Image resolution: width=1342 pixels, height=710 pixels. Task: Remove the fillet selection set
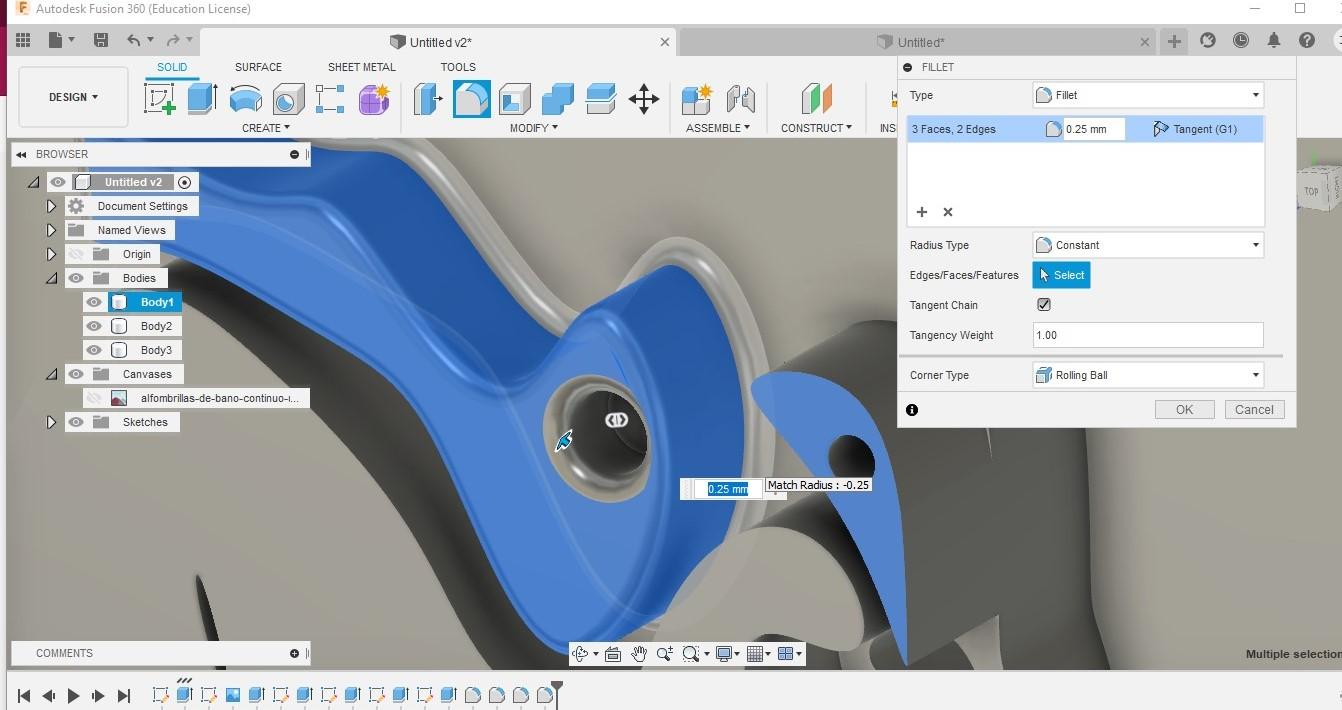pyautogui.click(x=948, y=212)
